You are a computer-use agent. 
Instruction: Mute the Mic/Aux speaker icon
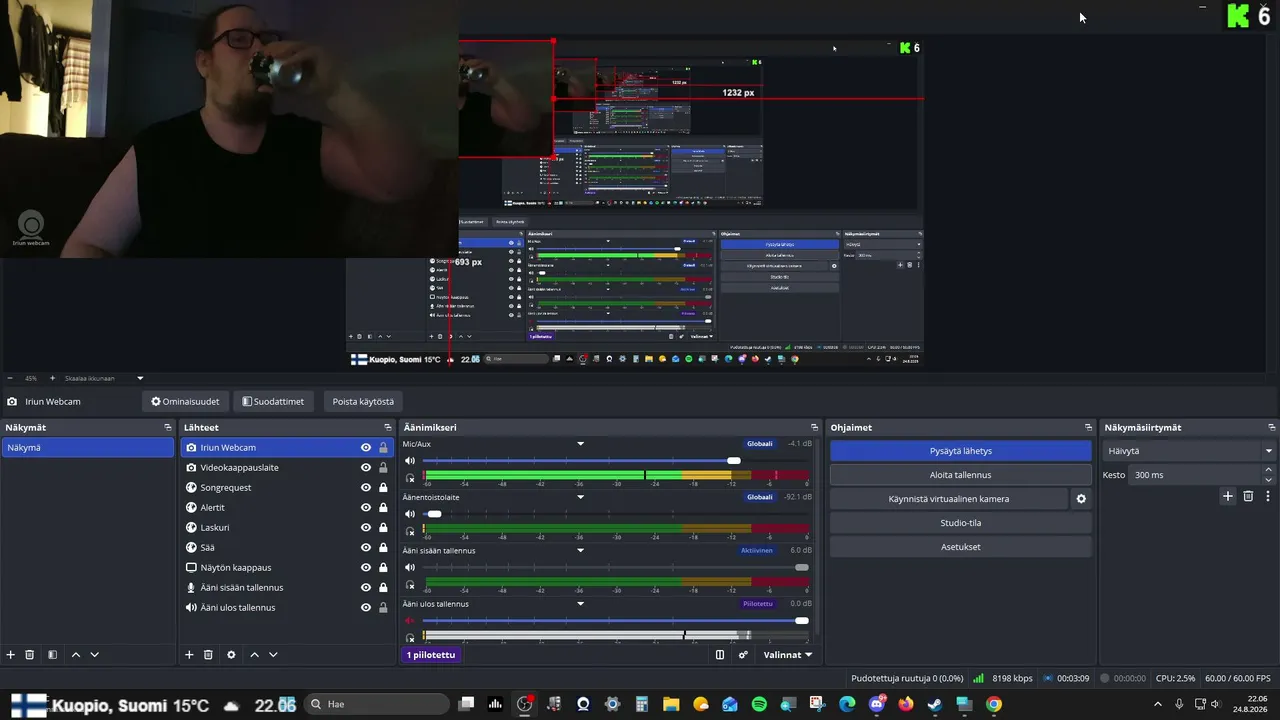click(x=409, y=461)
